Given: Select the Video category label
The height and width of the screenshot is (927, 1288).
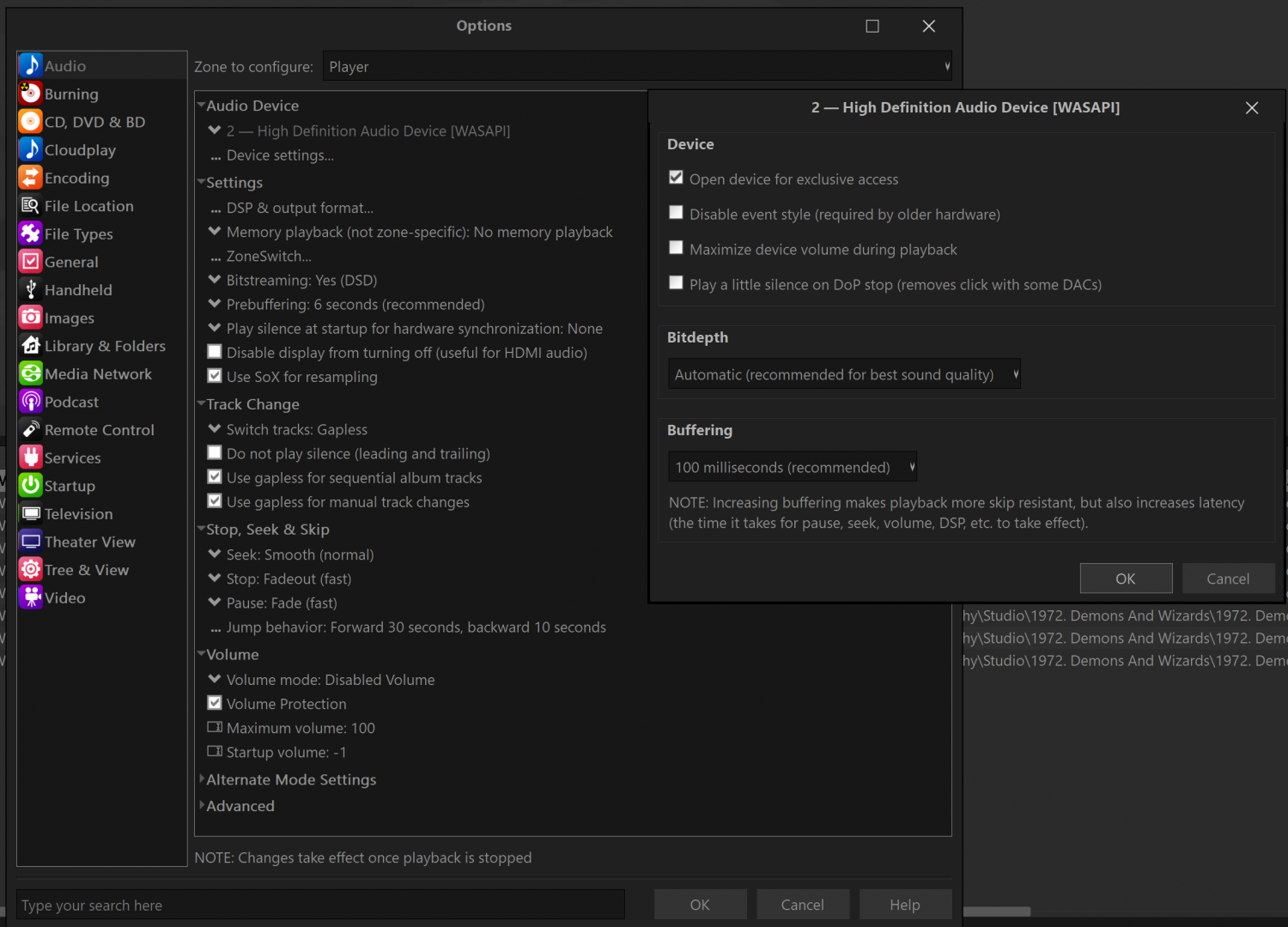Looking at the screenshot, I should [65, 597].
